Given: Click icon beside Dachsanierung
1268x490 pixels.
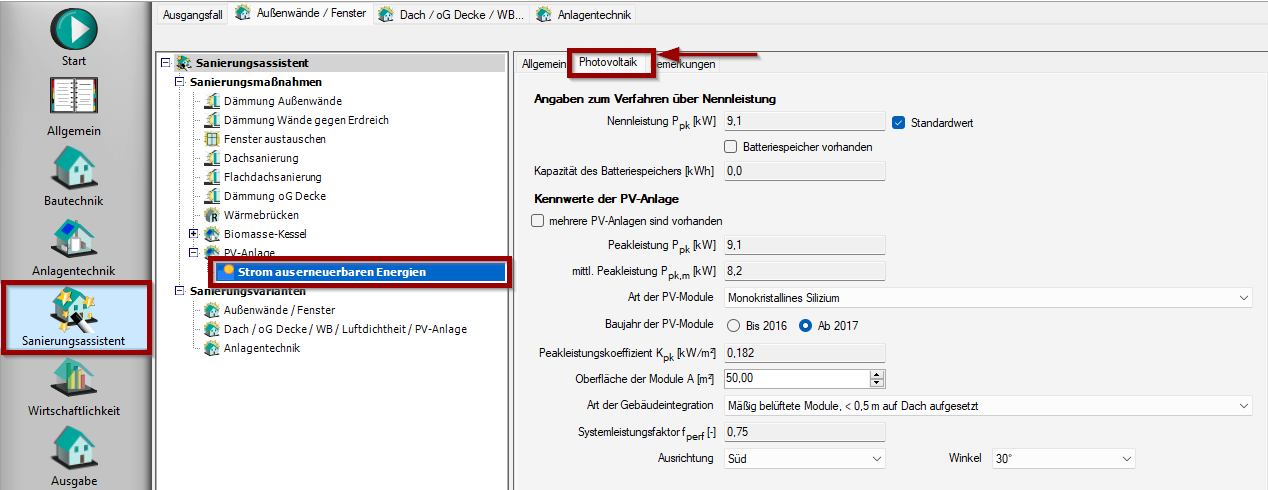Looking at the screenshot, I should pos(211,158).
